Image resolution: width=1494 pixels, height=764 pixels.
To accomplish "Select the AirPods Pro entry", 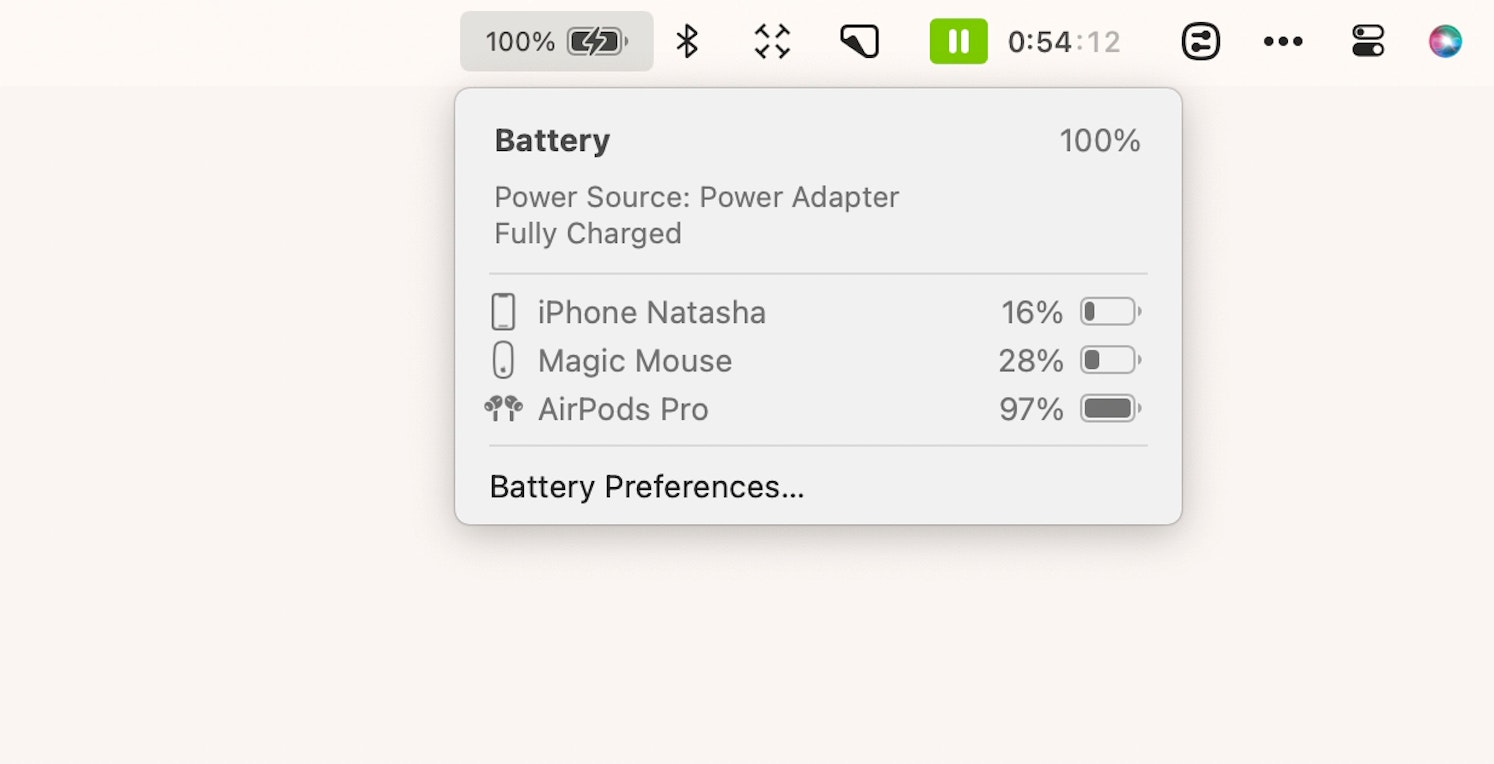I will [x=623, y=408].
